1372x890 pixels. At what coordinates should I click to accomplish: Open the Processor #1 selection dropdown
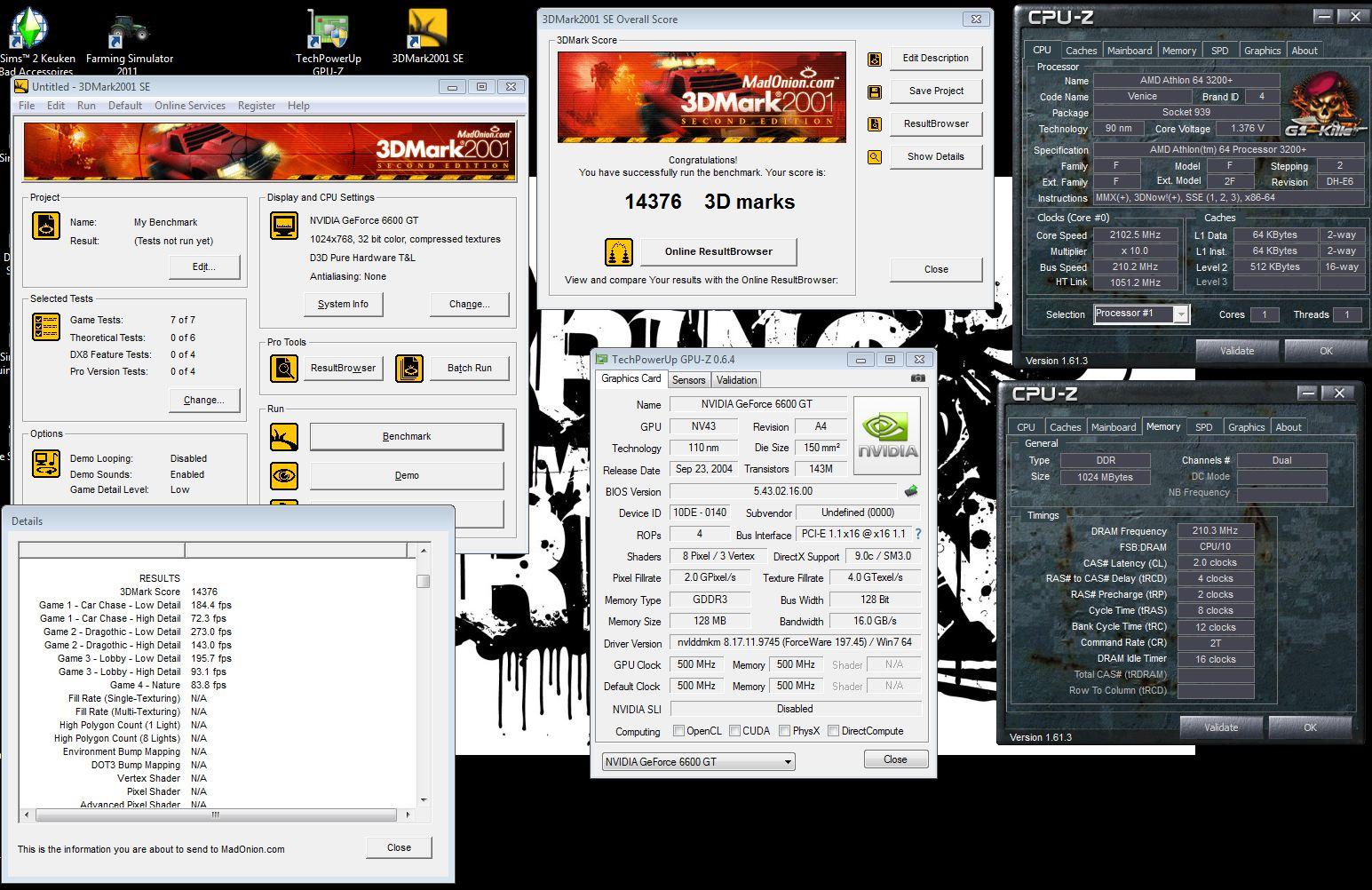pos(1141,314)
